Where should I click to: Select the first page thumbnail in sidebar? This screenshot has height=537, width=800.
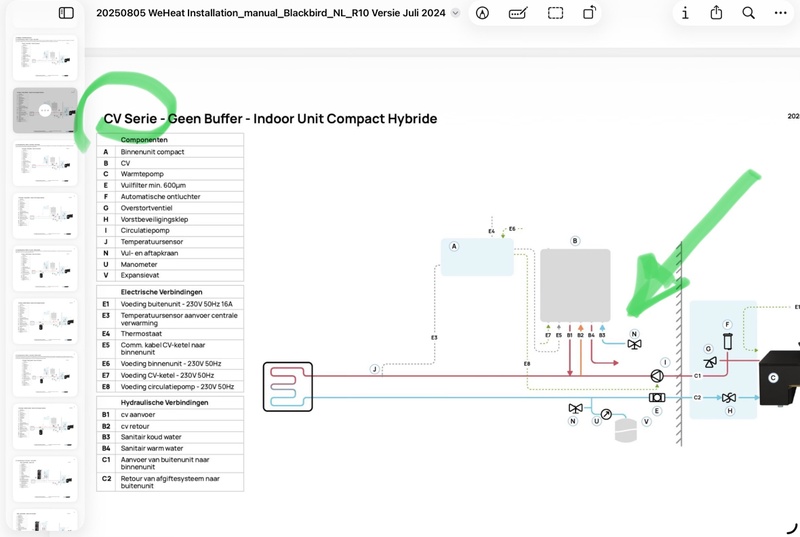(45, 58)
